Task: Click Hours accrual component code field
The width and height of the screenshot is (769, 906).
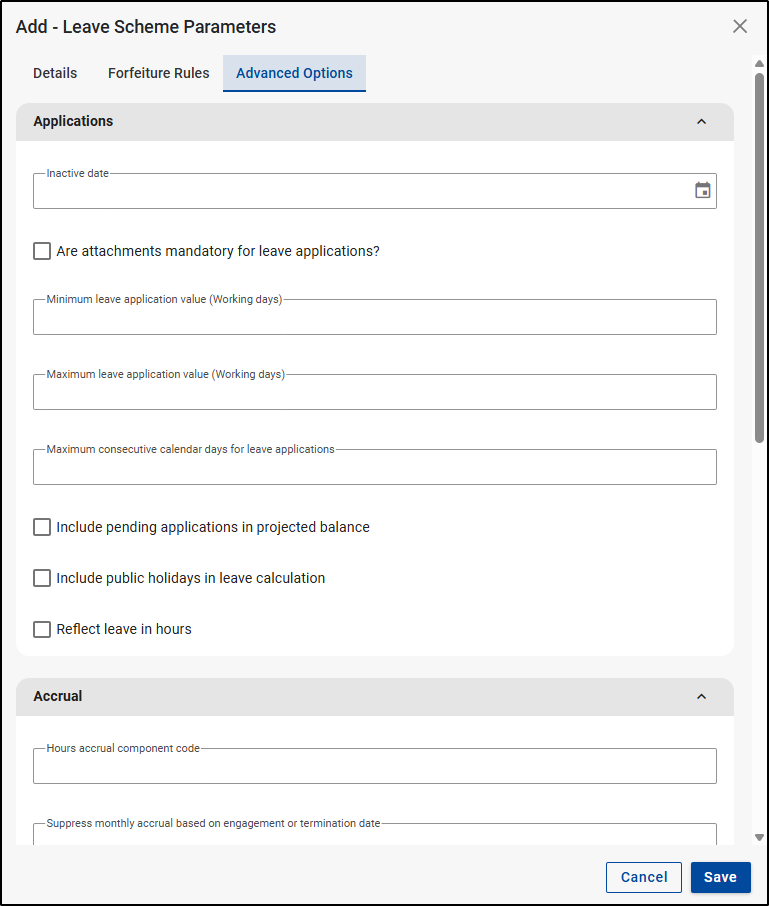Action: click(374, 767)
